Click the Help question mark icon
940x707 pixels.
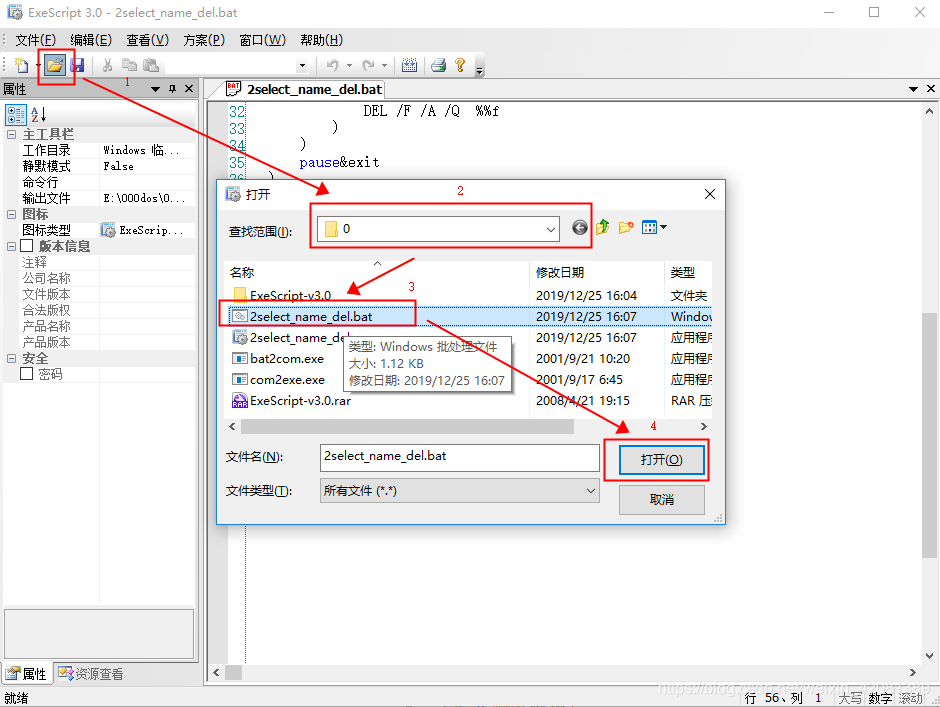coord(460,65)
